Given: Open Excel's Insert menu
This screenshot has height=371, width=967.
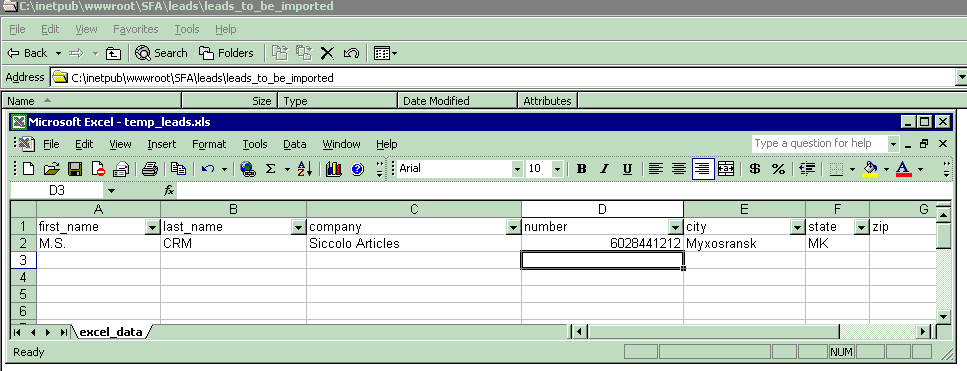Looking at the screenshot, I should pos(162,144).
